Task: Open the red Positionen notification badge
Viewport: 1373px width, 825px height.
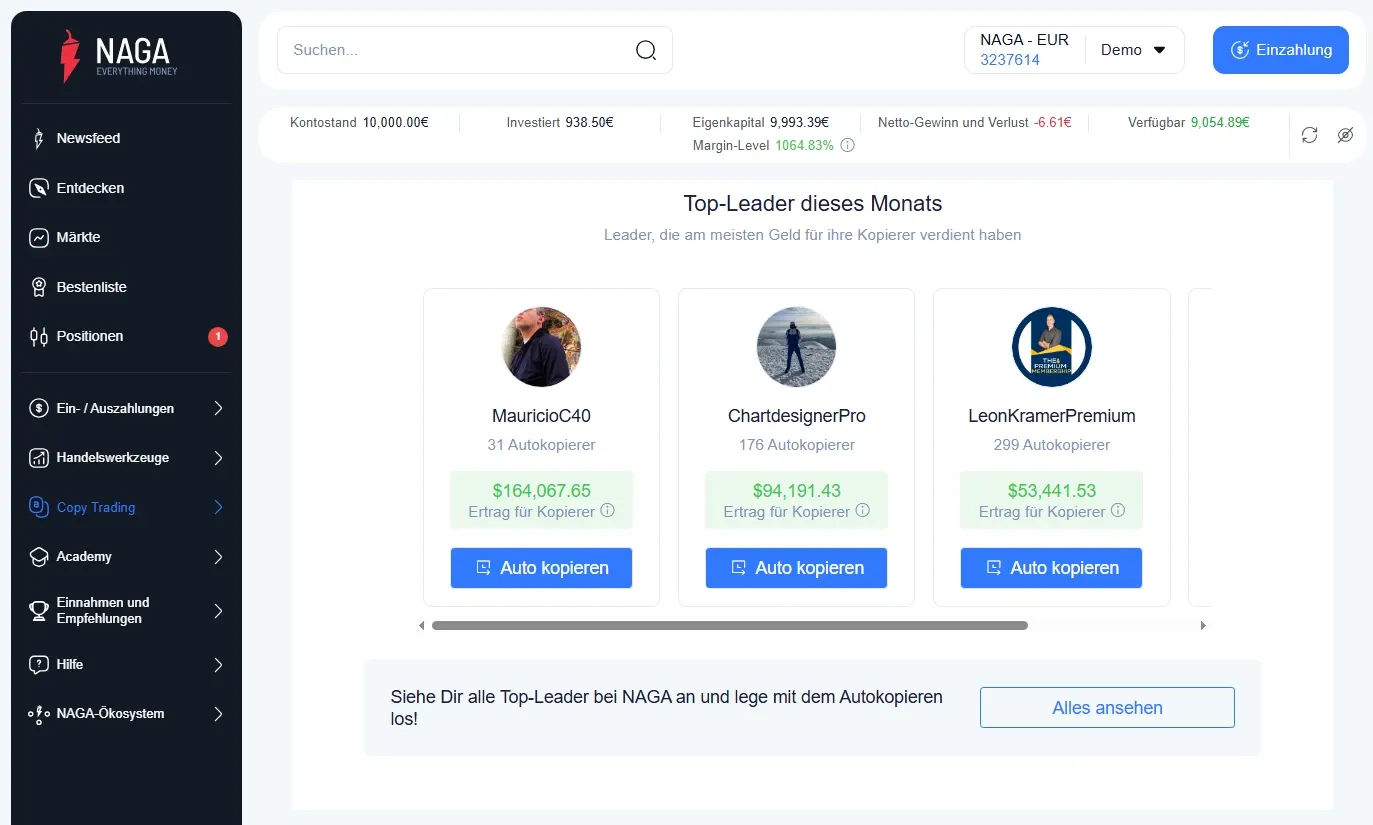Action: (218, 337)
